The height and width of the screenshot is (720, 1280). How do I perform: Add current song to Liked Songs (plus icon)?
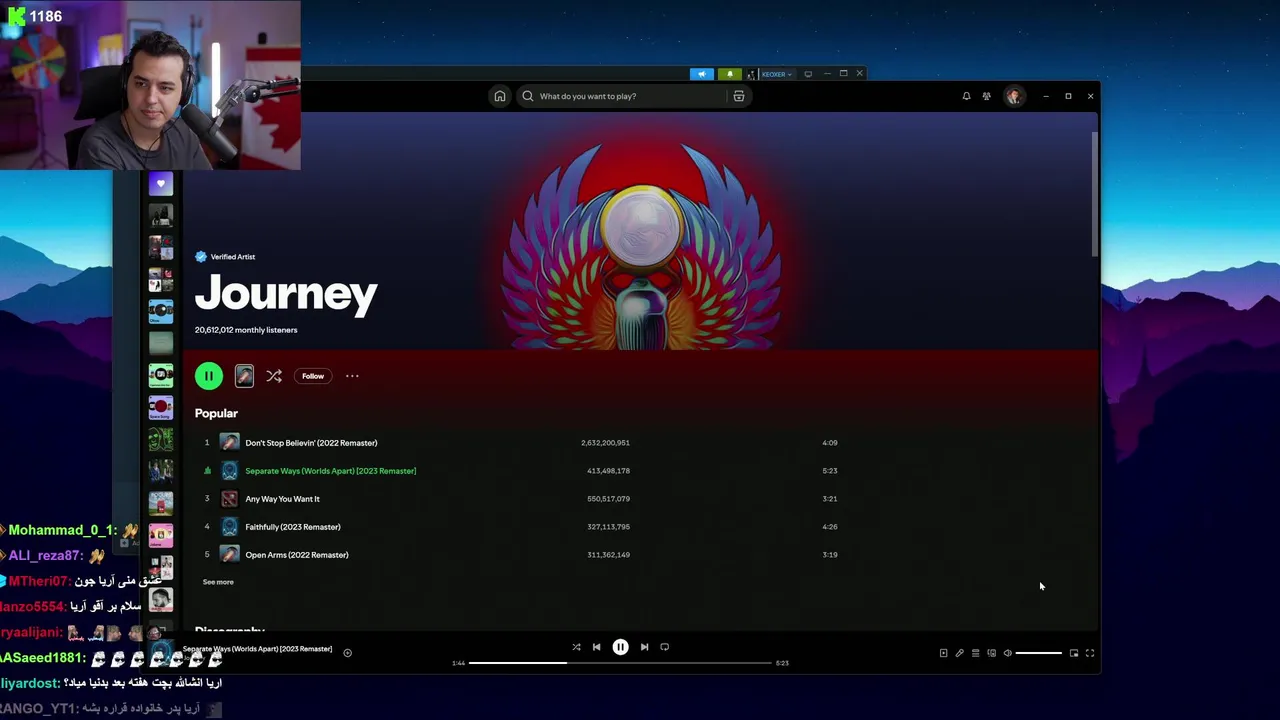click(x=347, y=653)
